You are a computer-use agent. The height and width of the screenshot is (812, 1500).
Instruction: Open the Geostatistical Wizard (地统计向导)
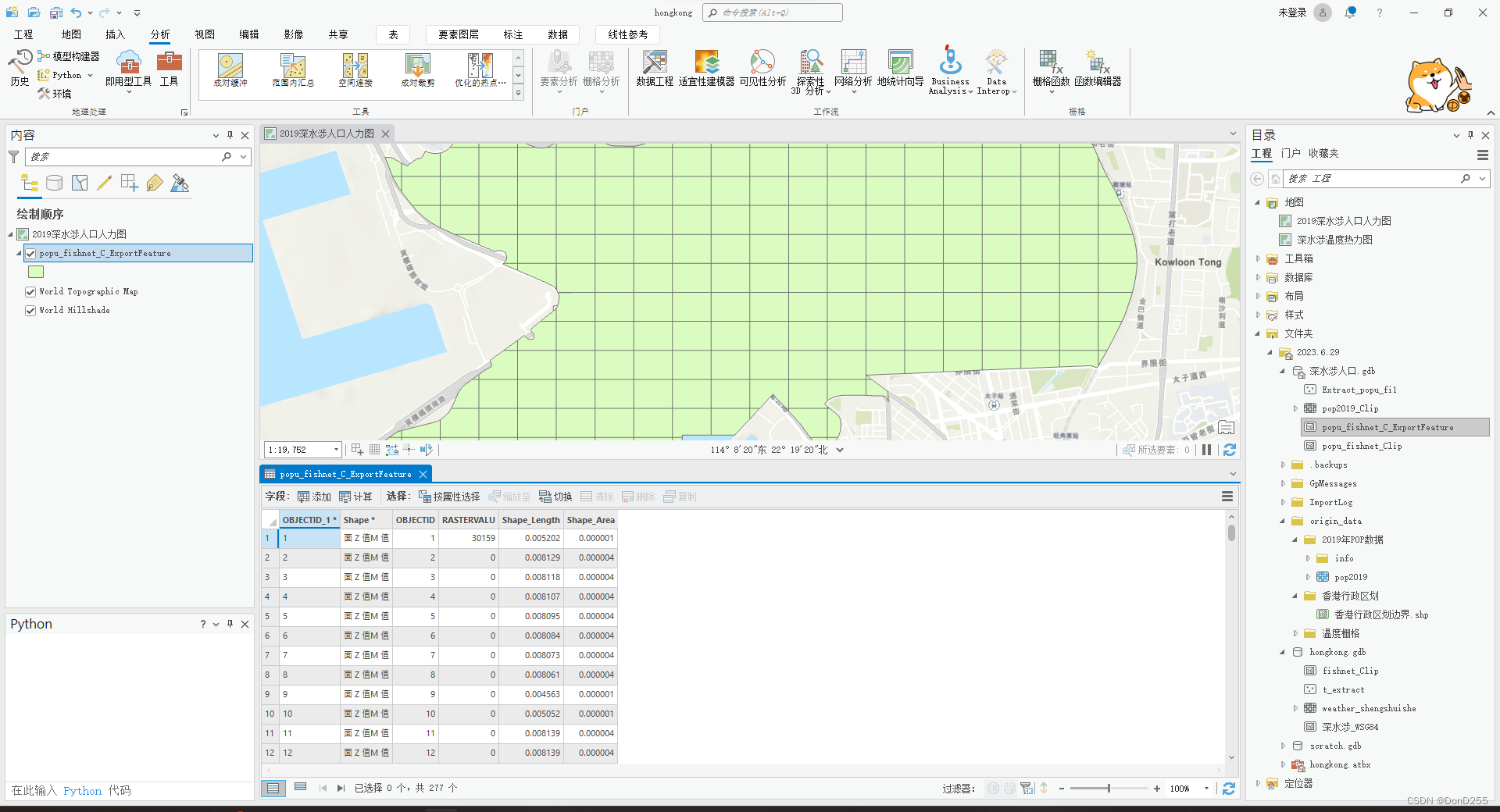[900, 69]
